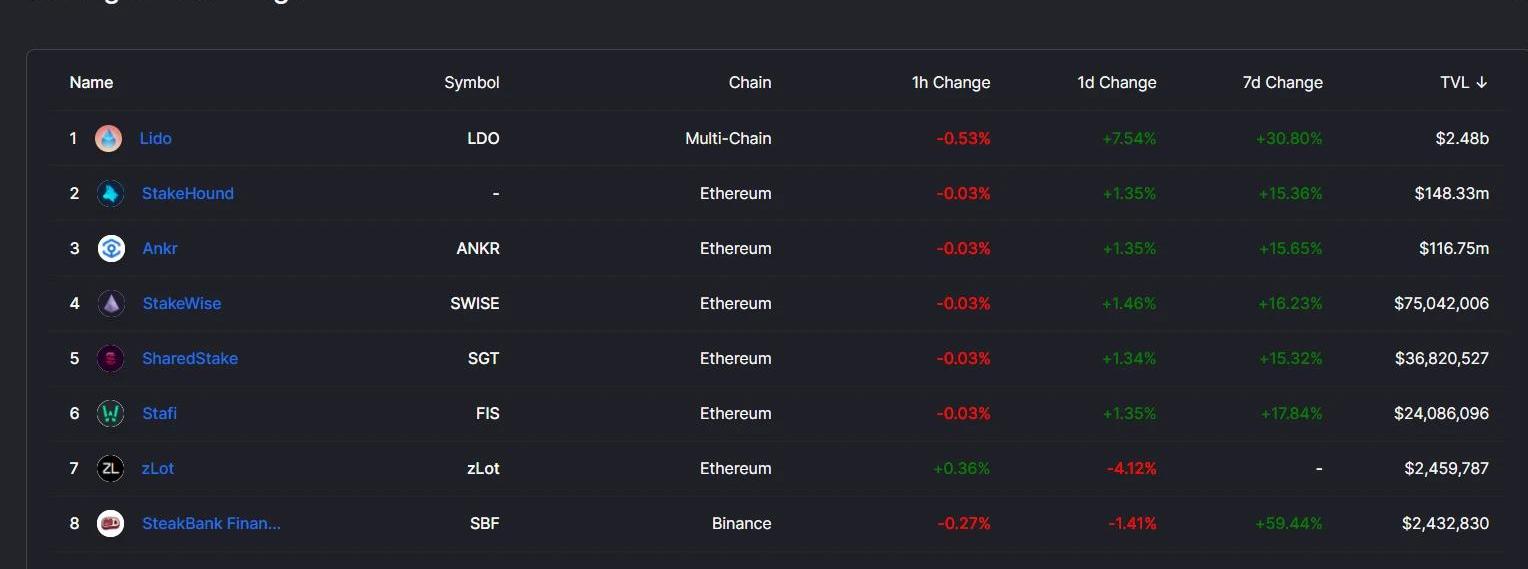
Task: Click the Chain column header
Action: click(750, 82)
